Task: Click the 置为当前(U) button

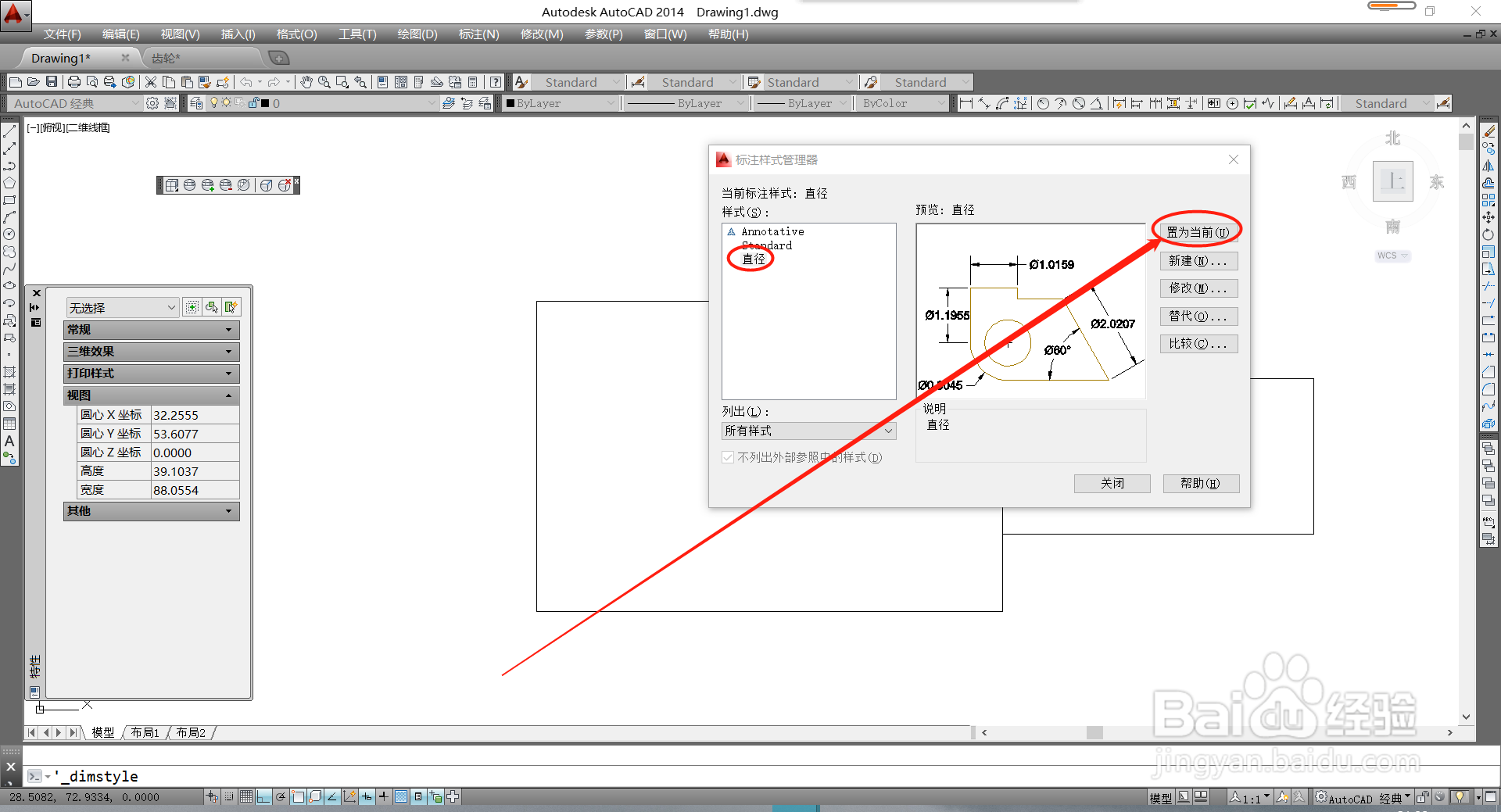Action: [1198, 232]
